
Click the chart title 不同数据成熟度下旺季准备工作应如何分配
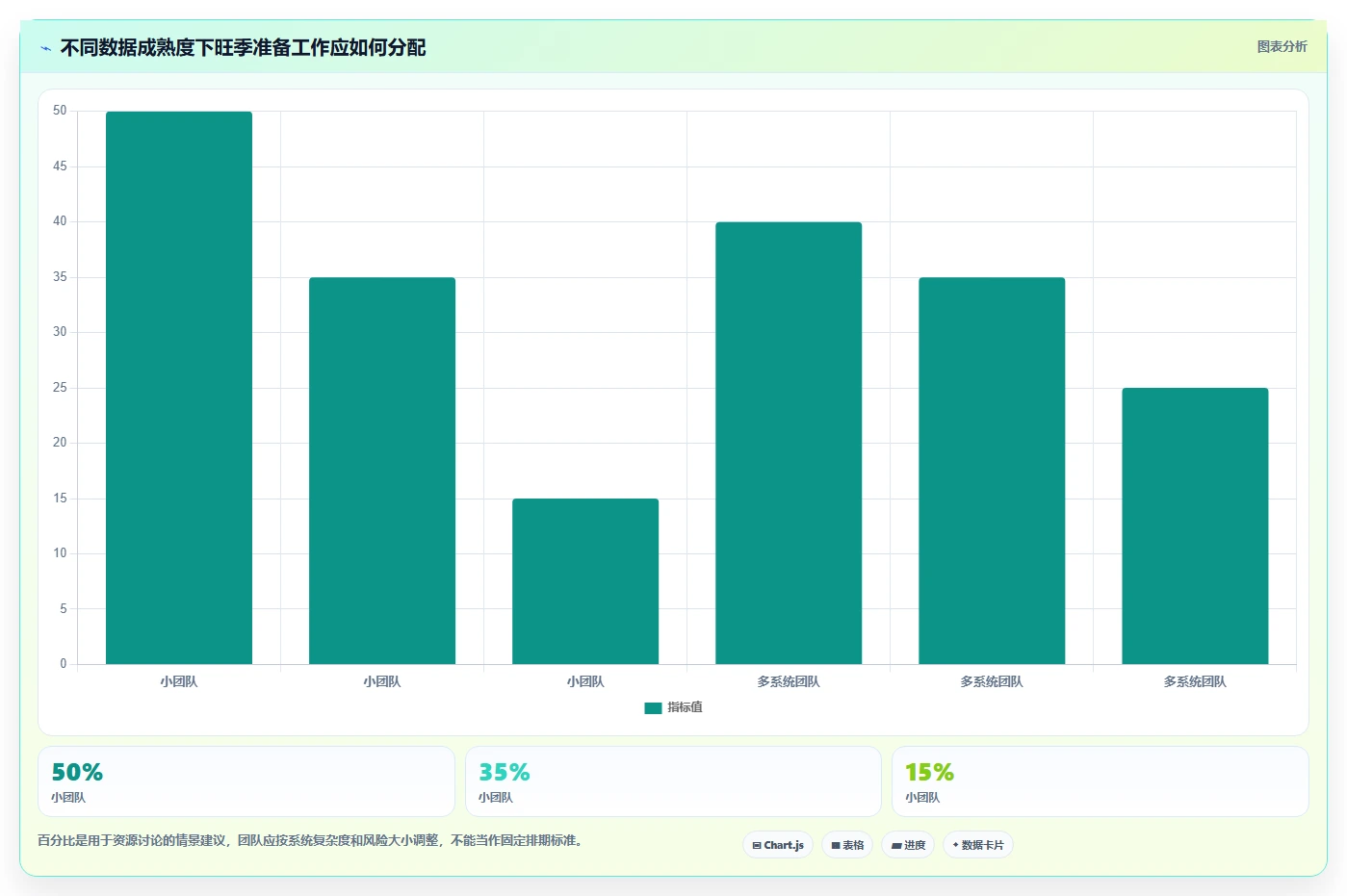[x=243, y=48]
